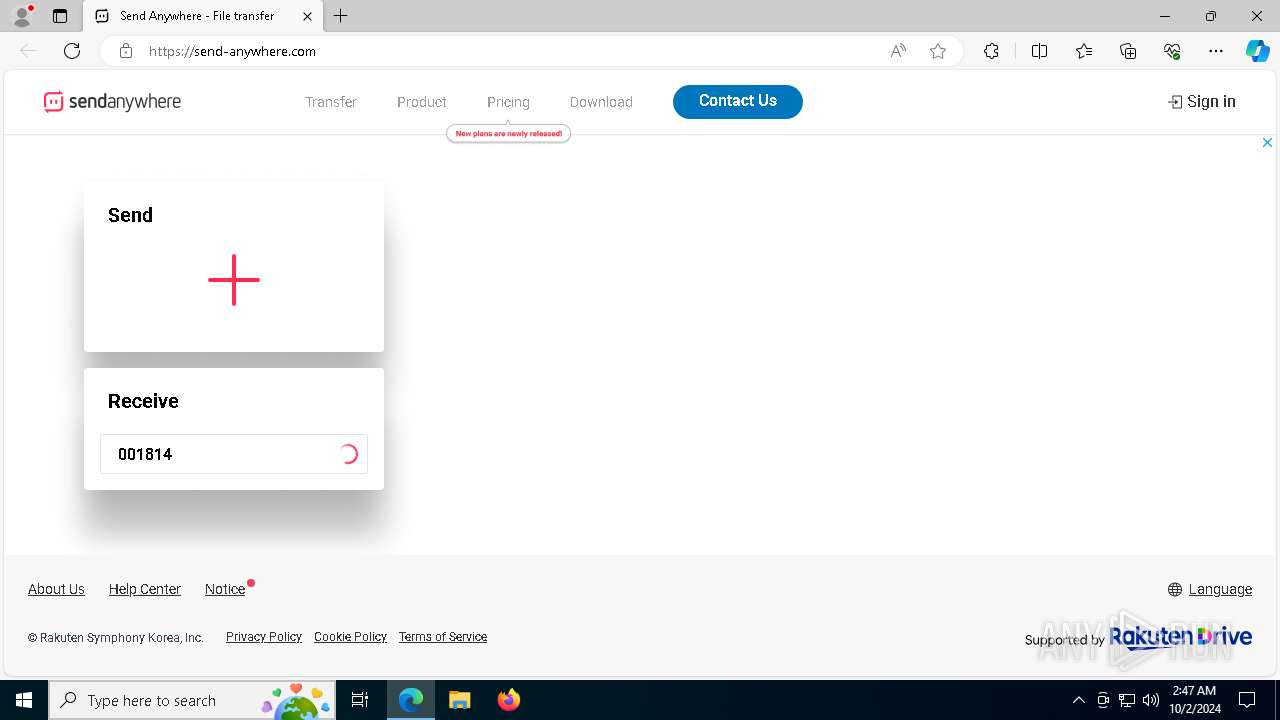Click the Send Anywhere logo
Image resolution: width=1280 pixels, height=720 pixels.
pyautogui.click(x=112, y=101)
